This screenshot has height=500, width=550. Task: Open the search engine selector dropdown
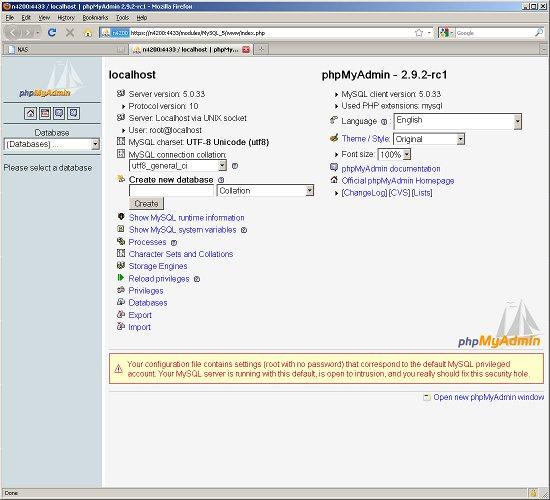coord(447,33)
